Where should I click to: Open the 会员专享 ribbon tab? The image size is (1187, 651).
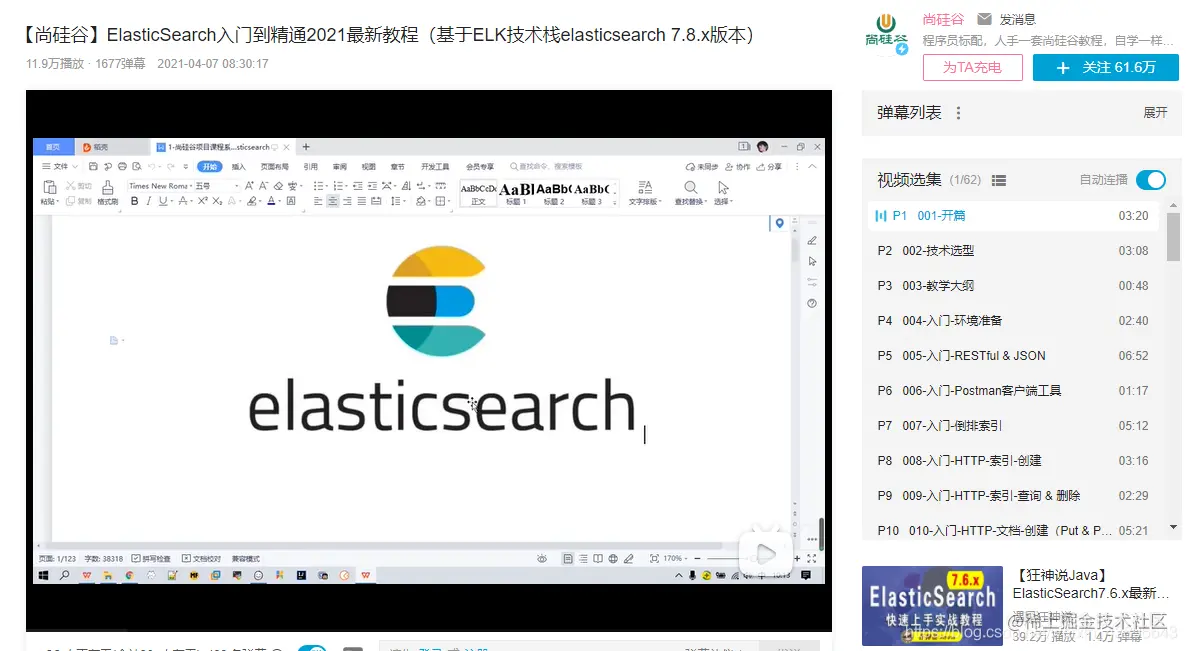coord(479,167)
